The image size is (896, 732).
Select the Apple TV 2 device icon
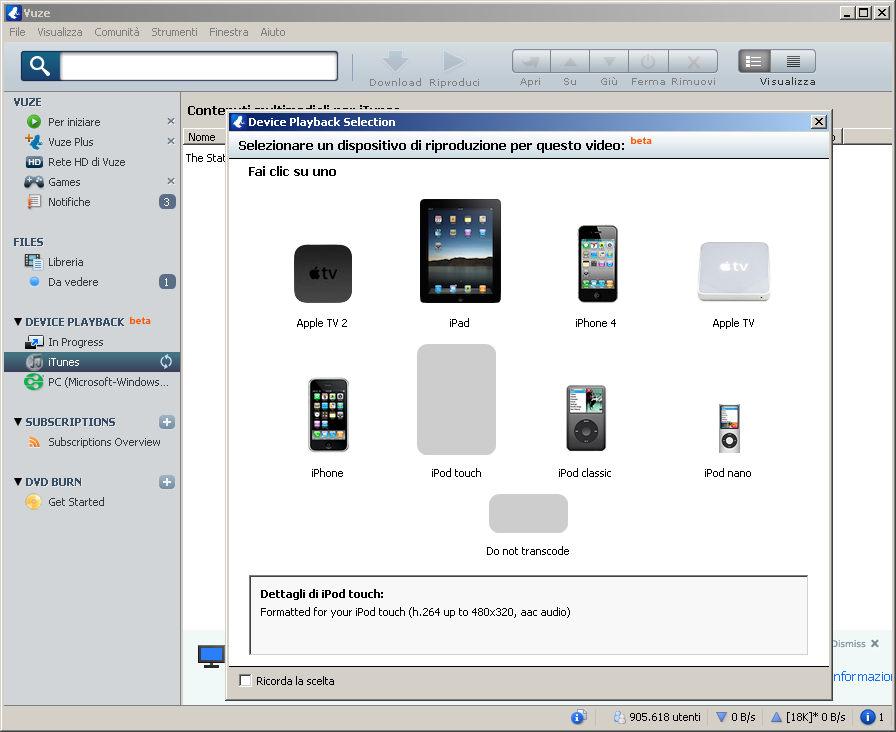pyautogui.click(x=322, y=274)
